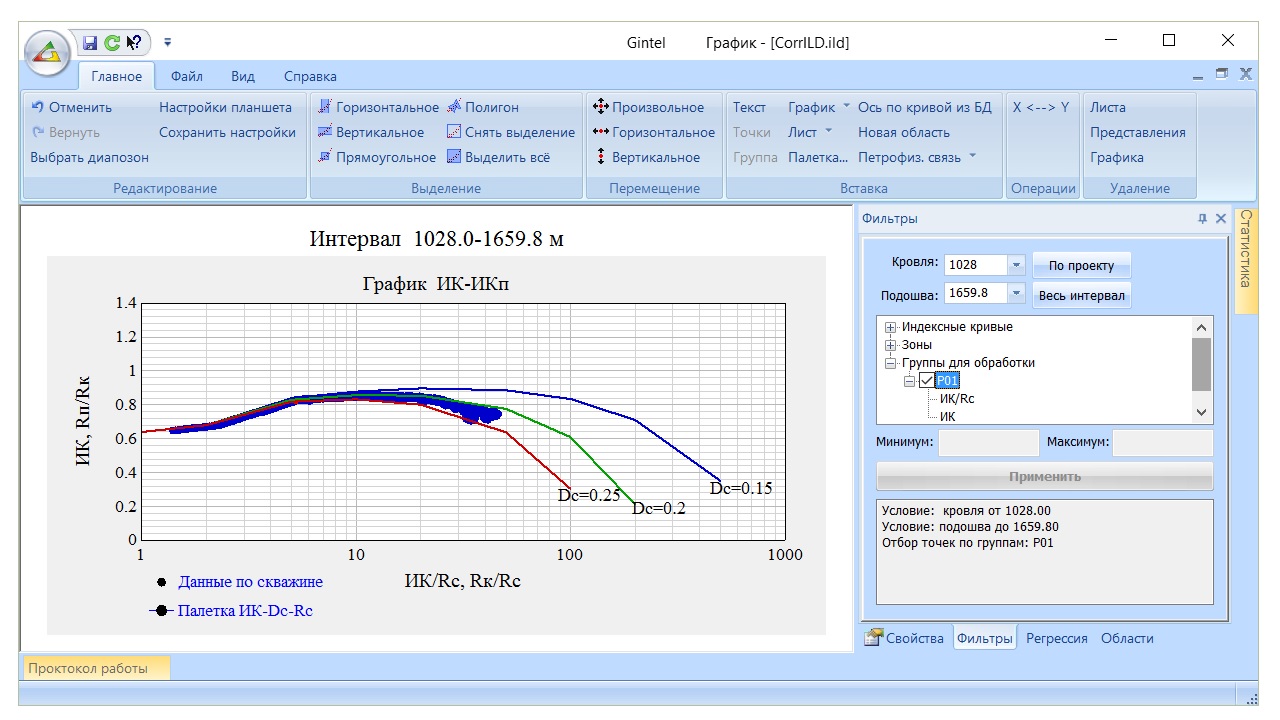Open the График insert dropdown
This screenshot has height=720, width=1280.
[x=819, y=107]
